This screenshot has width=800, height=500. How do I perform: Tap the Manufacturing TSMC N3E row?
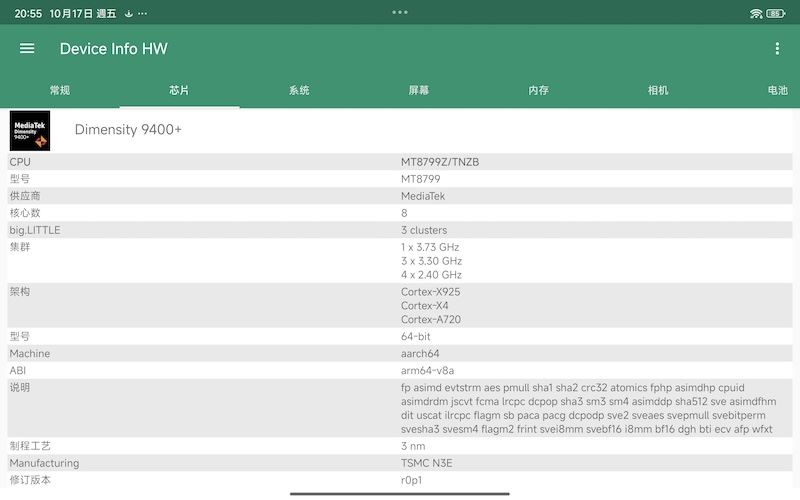[x=400, y=463]
